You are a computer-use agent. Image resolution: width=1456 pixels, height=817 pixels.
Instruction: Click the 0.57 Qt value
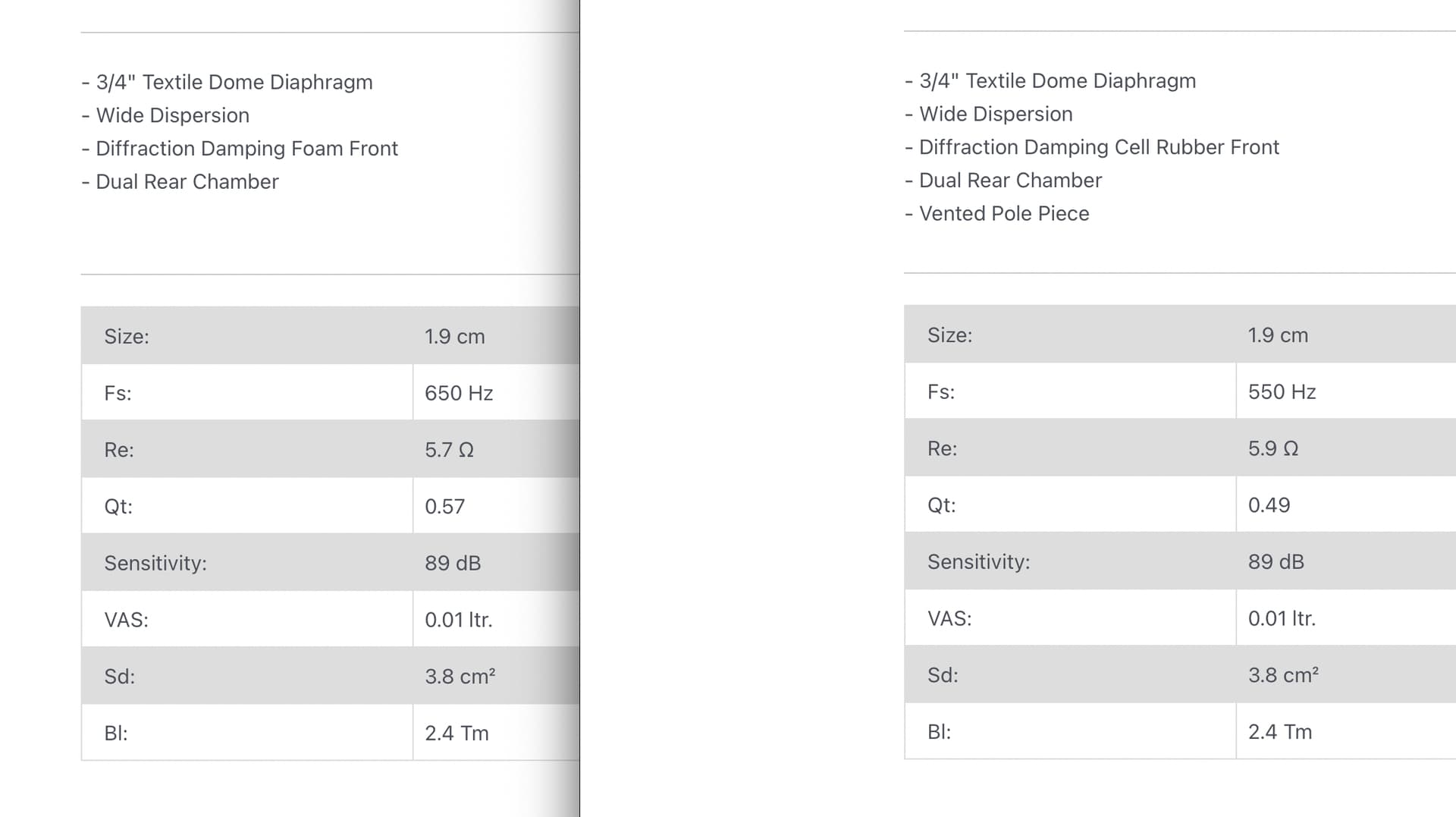click(444, 506)
